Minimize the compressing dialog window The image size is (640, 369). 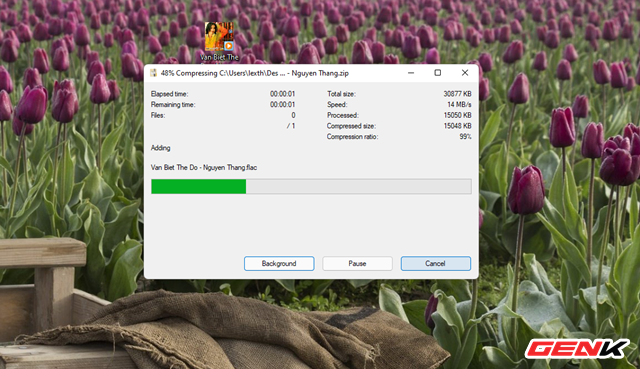(411, 73)
